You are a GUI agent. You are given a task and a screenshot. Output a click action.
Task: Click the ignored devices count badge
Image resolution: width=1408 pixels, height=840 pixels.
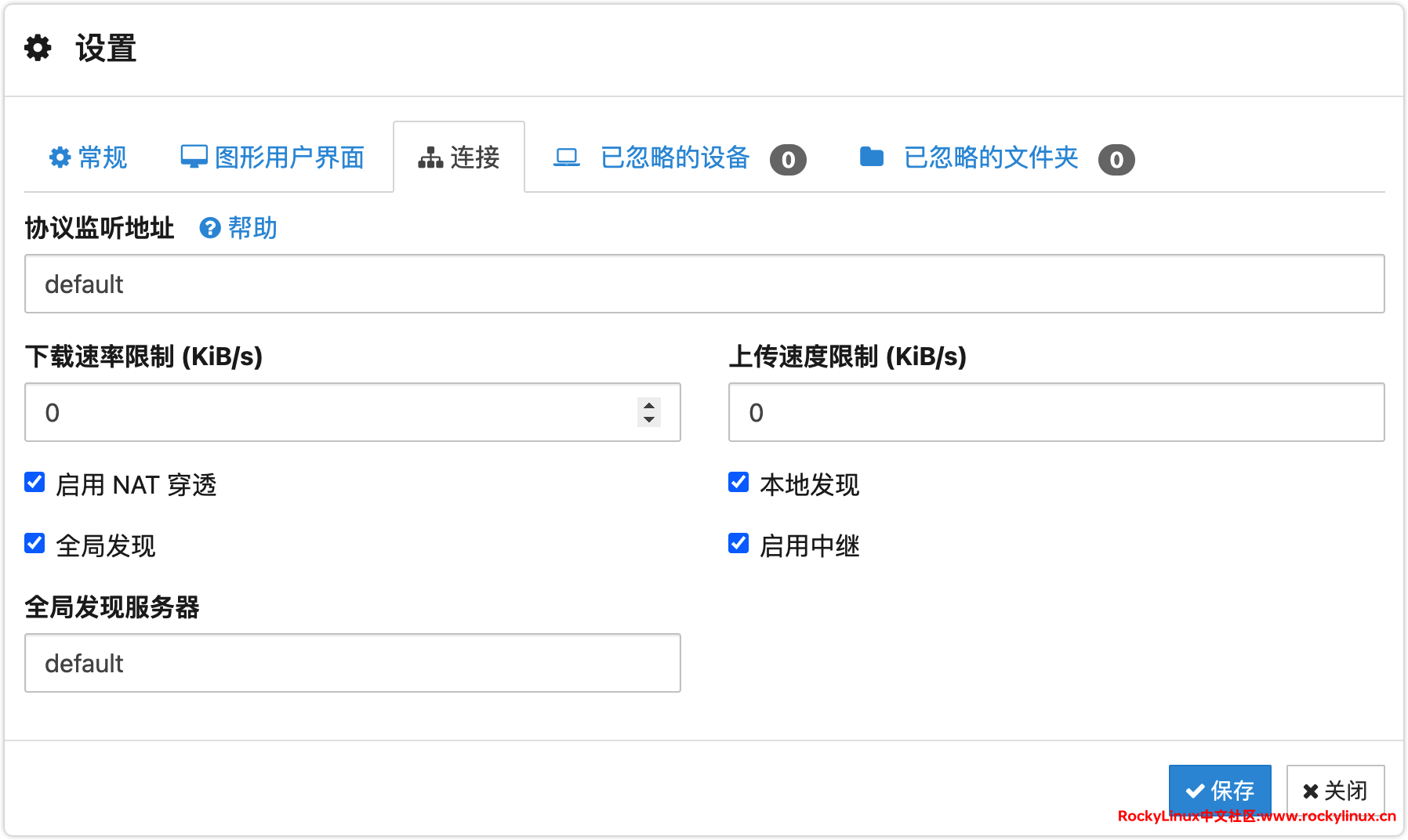(x=788, y=160)
